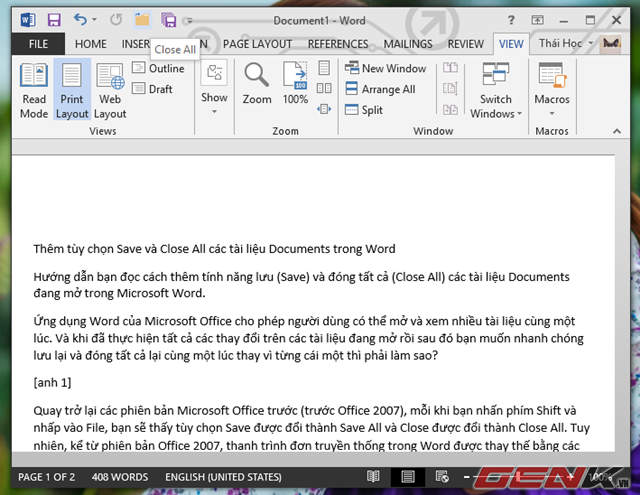
Task: Split the document window
Action: pyautogui.click(x=364, y=110)
